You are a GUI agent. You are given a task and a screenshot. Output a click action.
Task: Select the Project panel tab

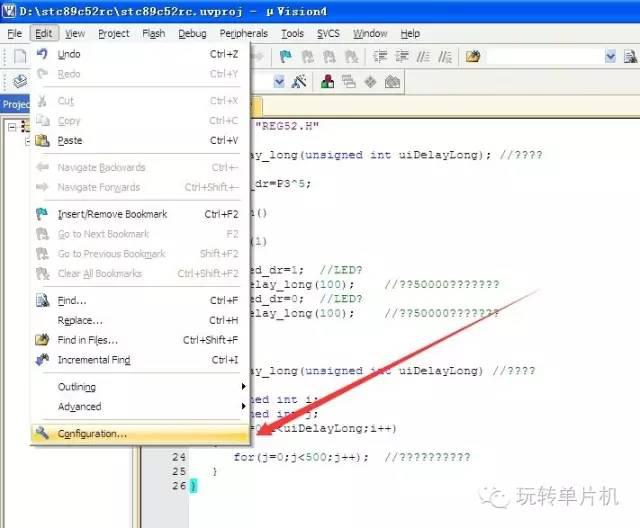point(16,104)
